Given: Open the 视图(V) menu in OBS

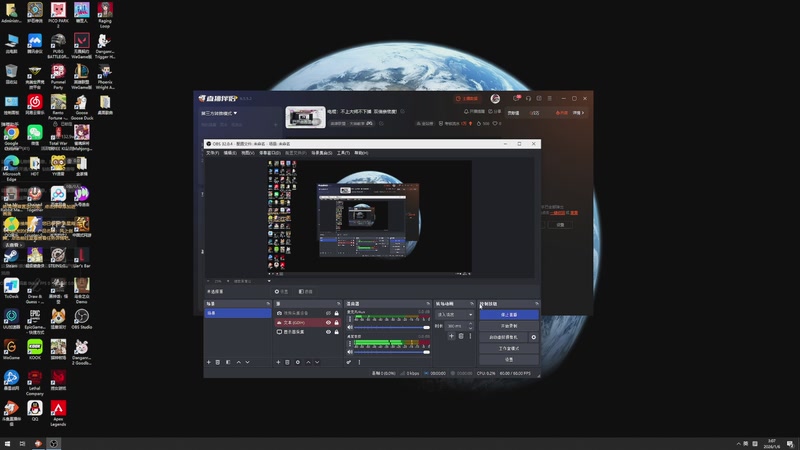Looking at the screenshot, I should pos(247,153).
